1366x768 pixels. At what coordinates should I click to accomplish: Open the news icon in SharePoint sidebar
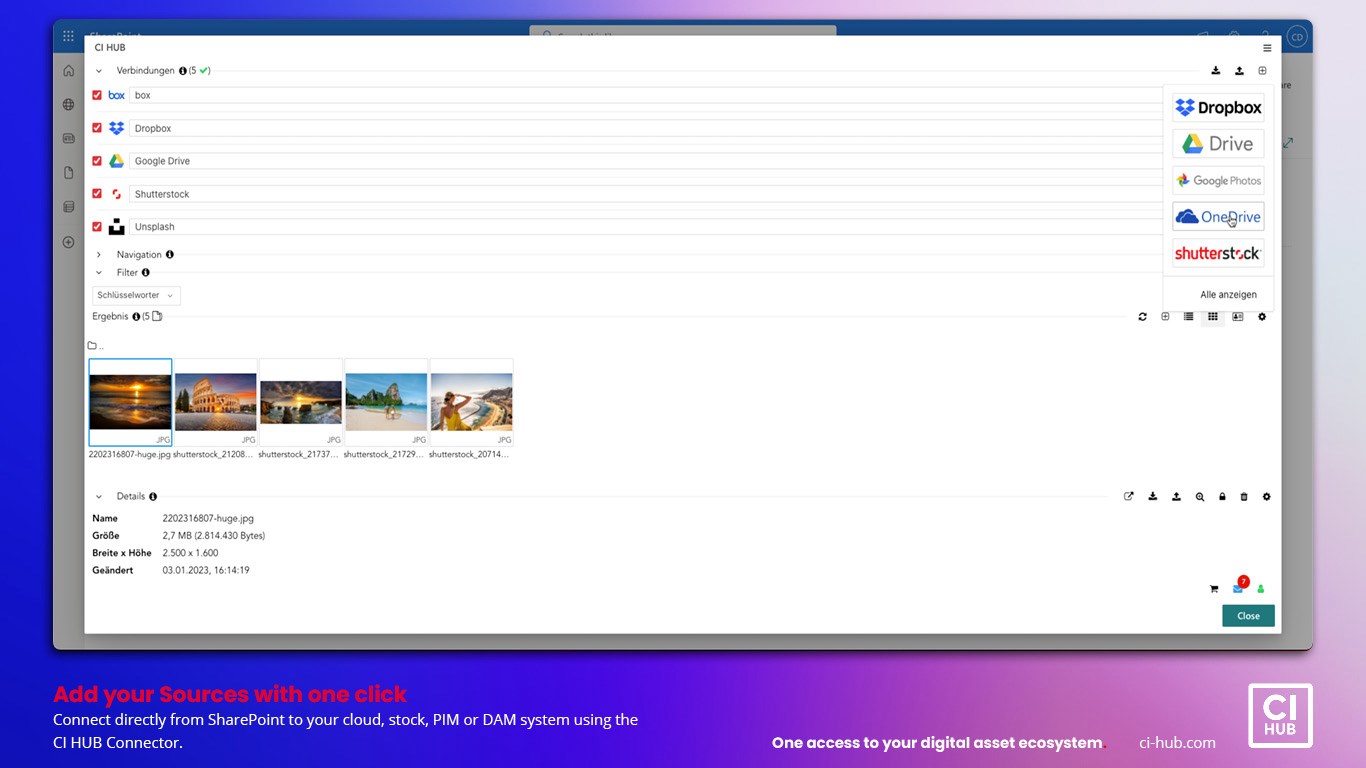pos(69,139)
